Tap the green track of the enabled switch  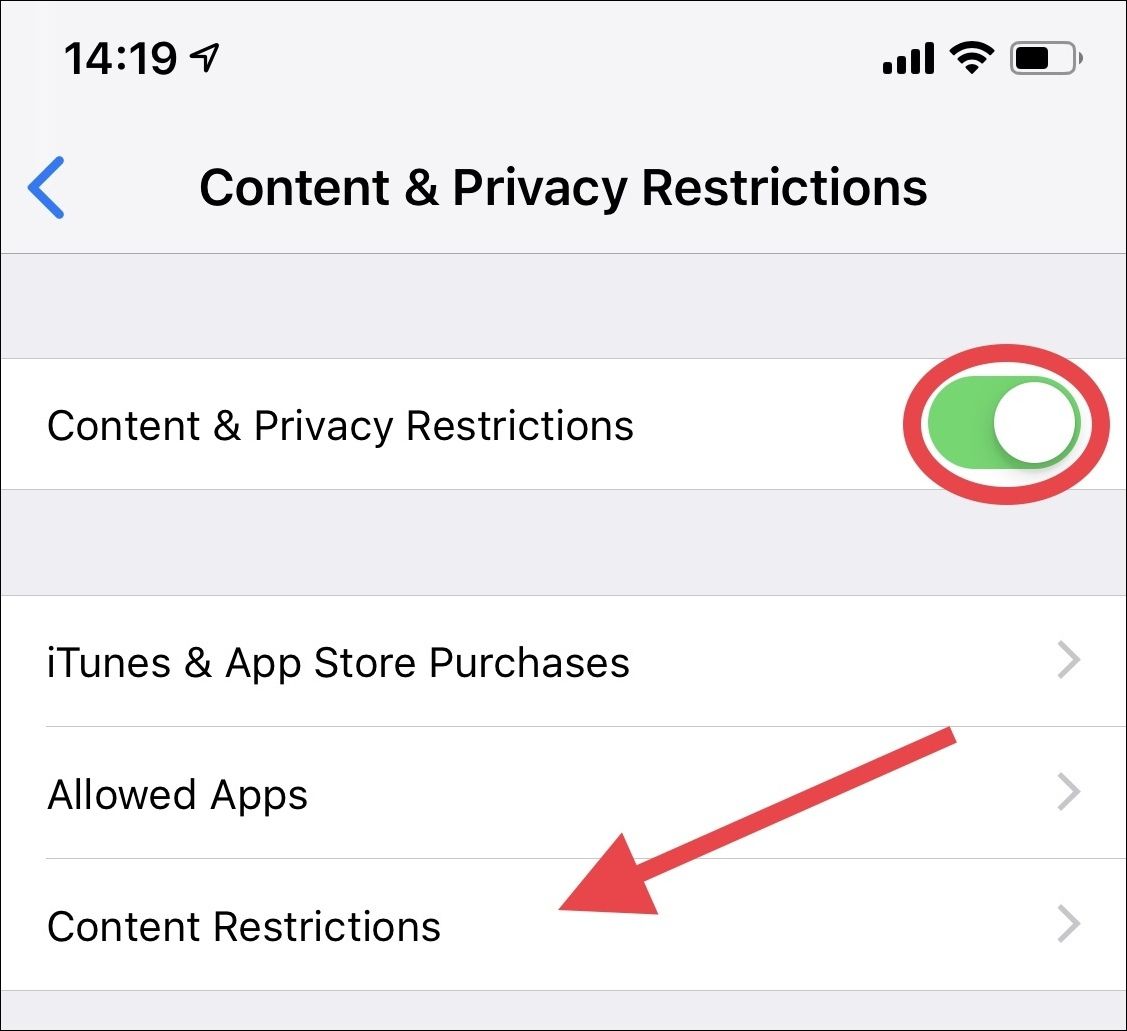click(x=960, y=423)
